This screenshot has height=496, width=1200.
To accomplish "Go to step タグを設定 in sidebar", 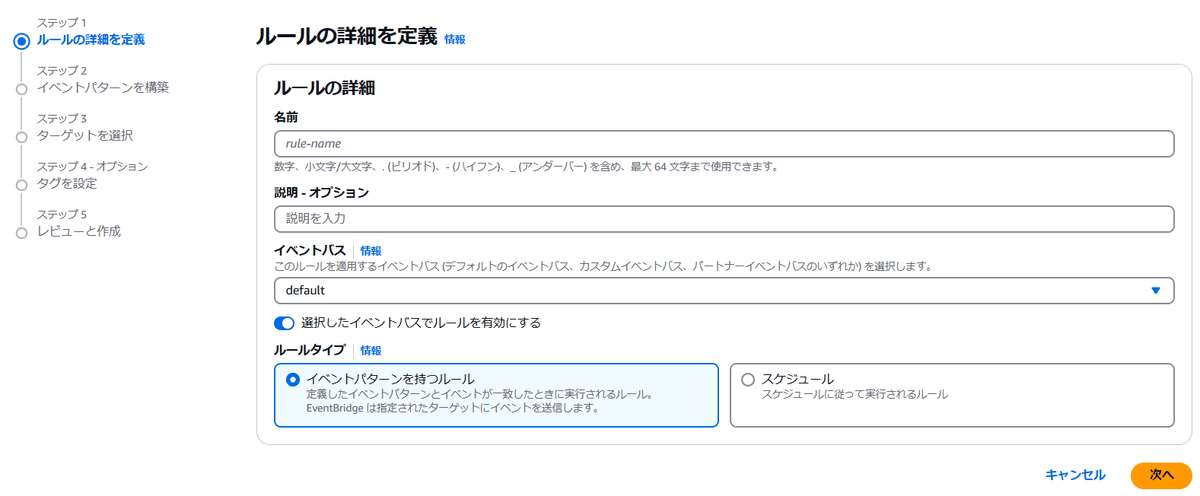I will click(67, 183).
